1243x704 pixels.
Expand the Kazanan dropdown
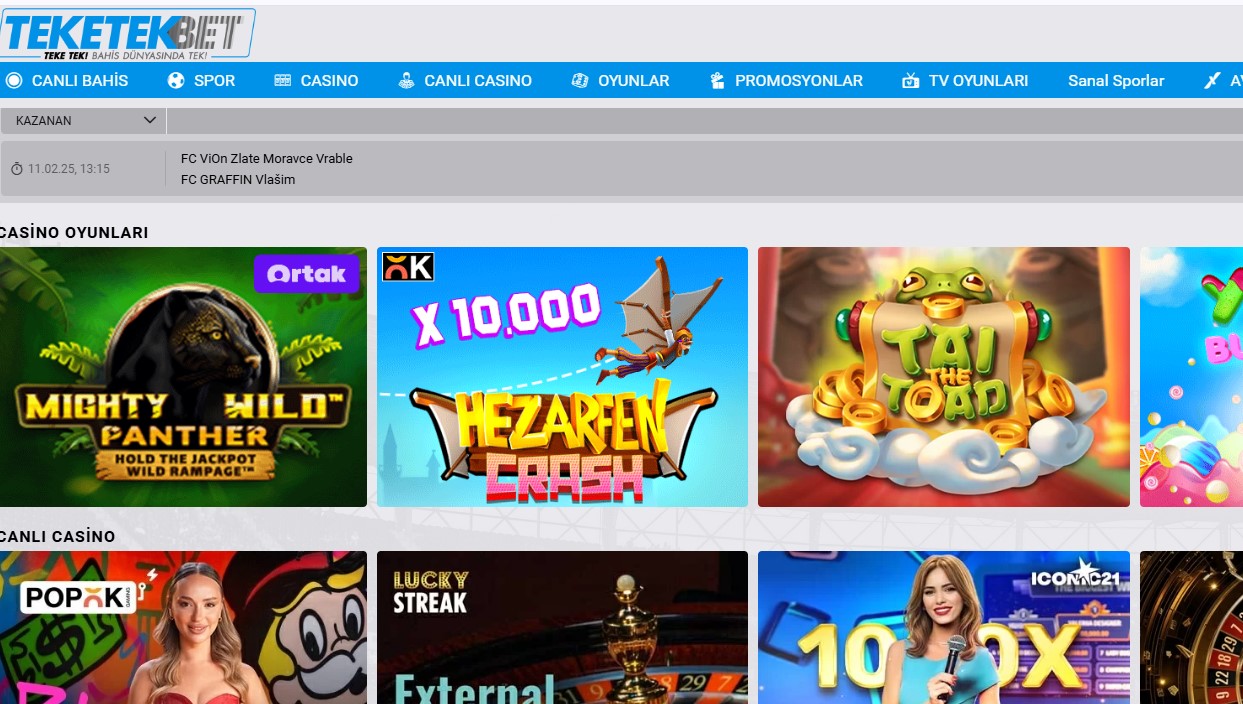[83, 120]
